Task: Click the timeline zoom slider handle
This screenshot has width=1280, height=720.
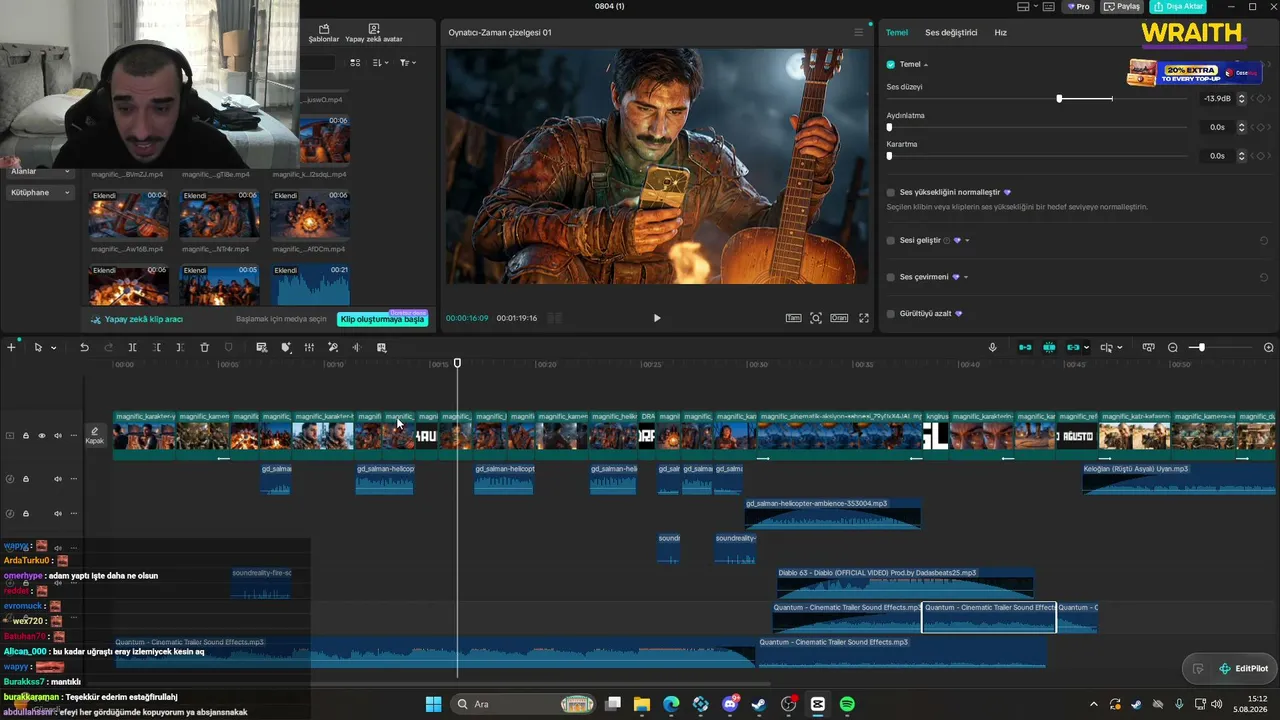Action: (1201, 347)
